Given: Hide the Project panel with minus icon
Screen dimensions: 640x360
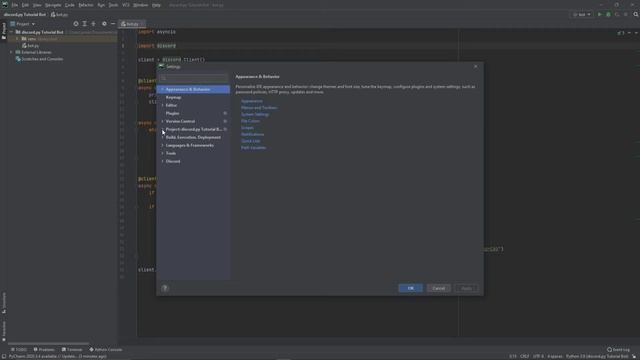Looking at the screenshot, I should coord(113,24).
